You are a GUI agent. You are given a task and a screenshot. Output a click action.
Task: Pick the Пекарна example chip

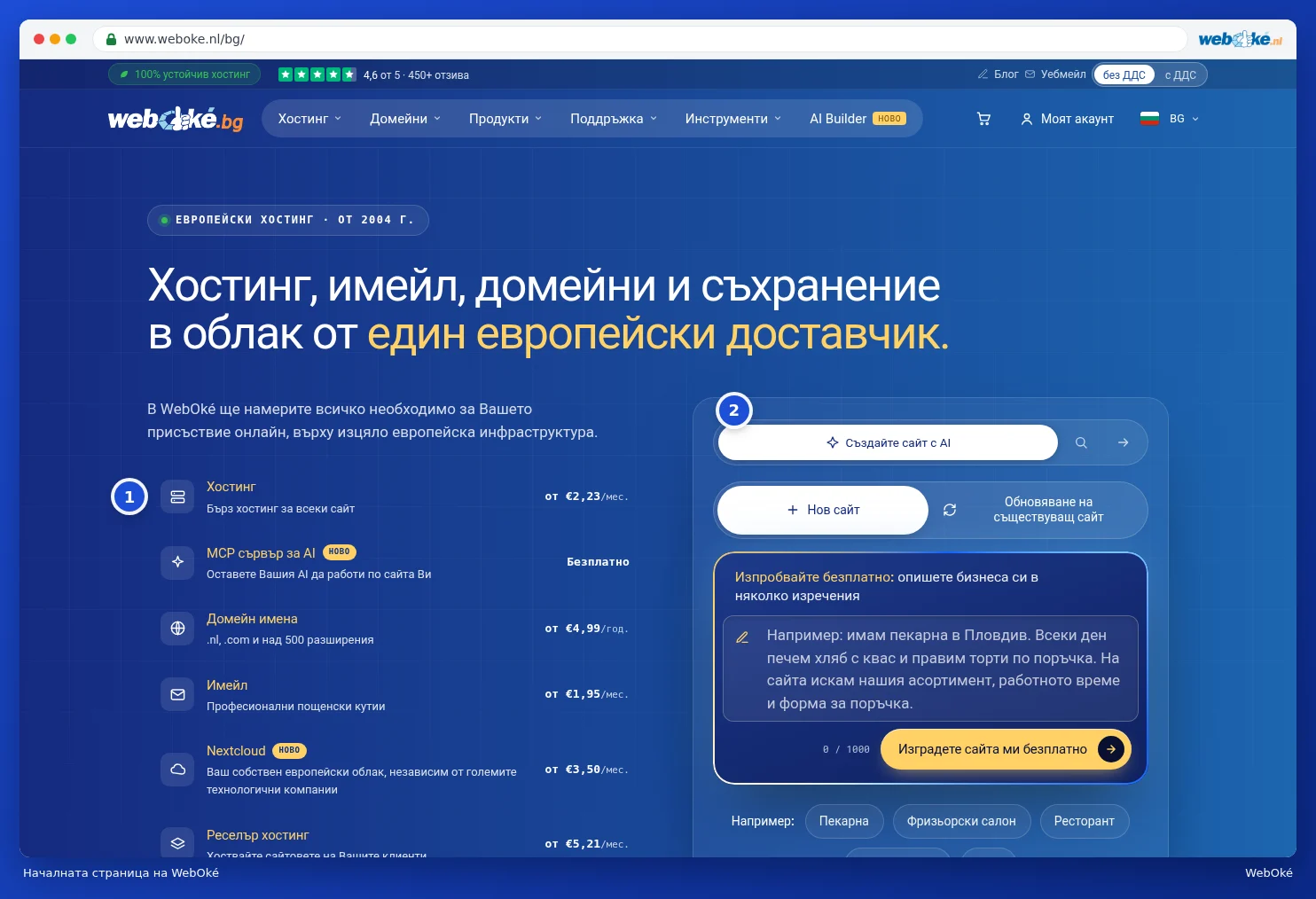(x=844, y=821)
